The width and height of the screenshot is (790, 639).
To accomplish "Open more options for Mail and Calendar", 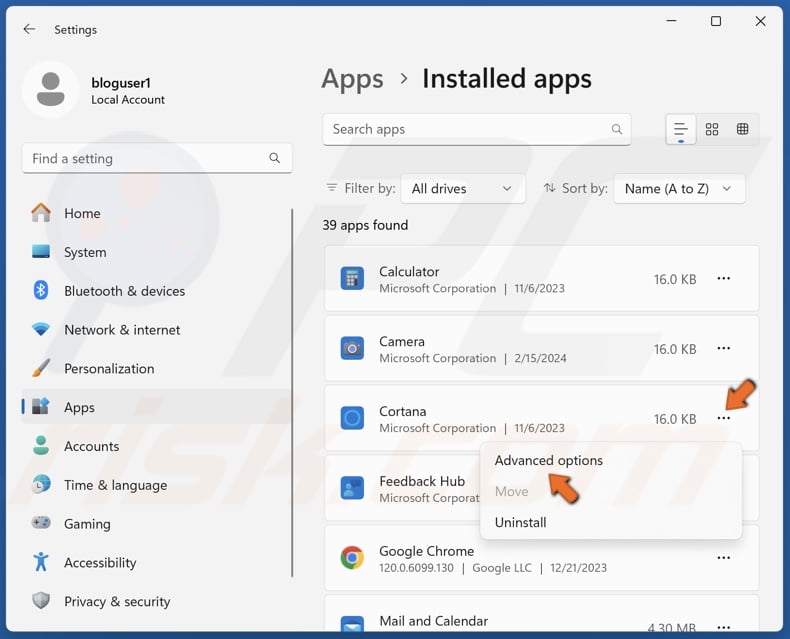I will pyautogui.click(x=724, y=627).
